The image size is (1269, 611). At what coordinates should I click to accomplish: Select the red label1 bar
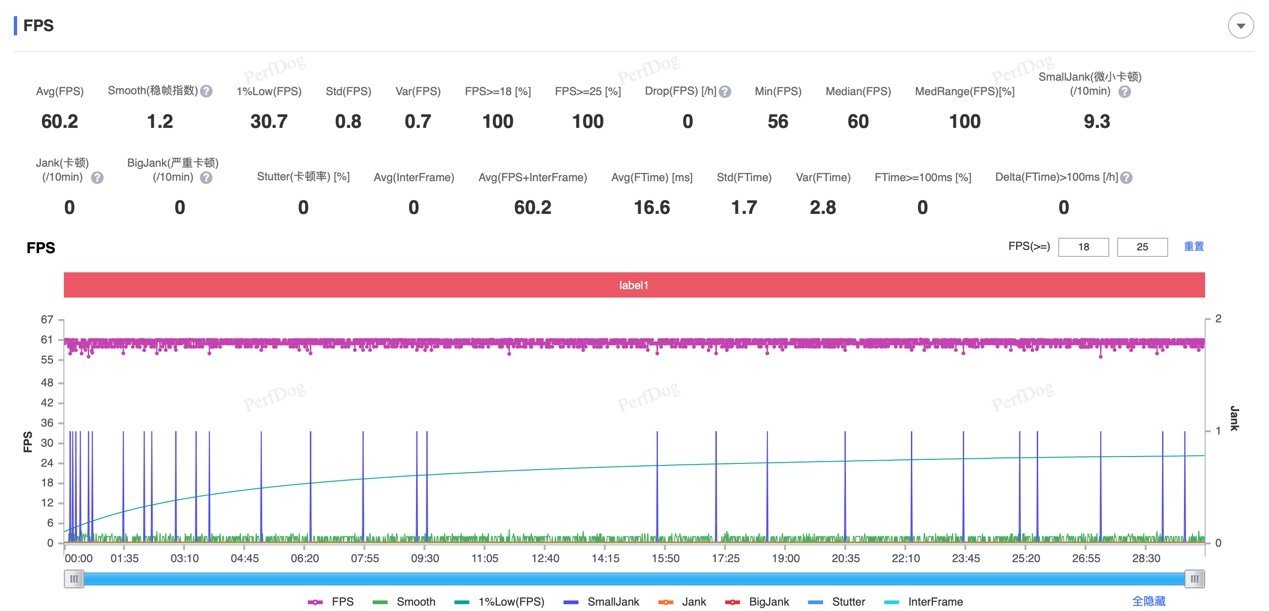pos(634,285)
